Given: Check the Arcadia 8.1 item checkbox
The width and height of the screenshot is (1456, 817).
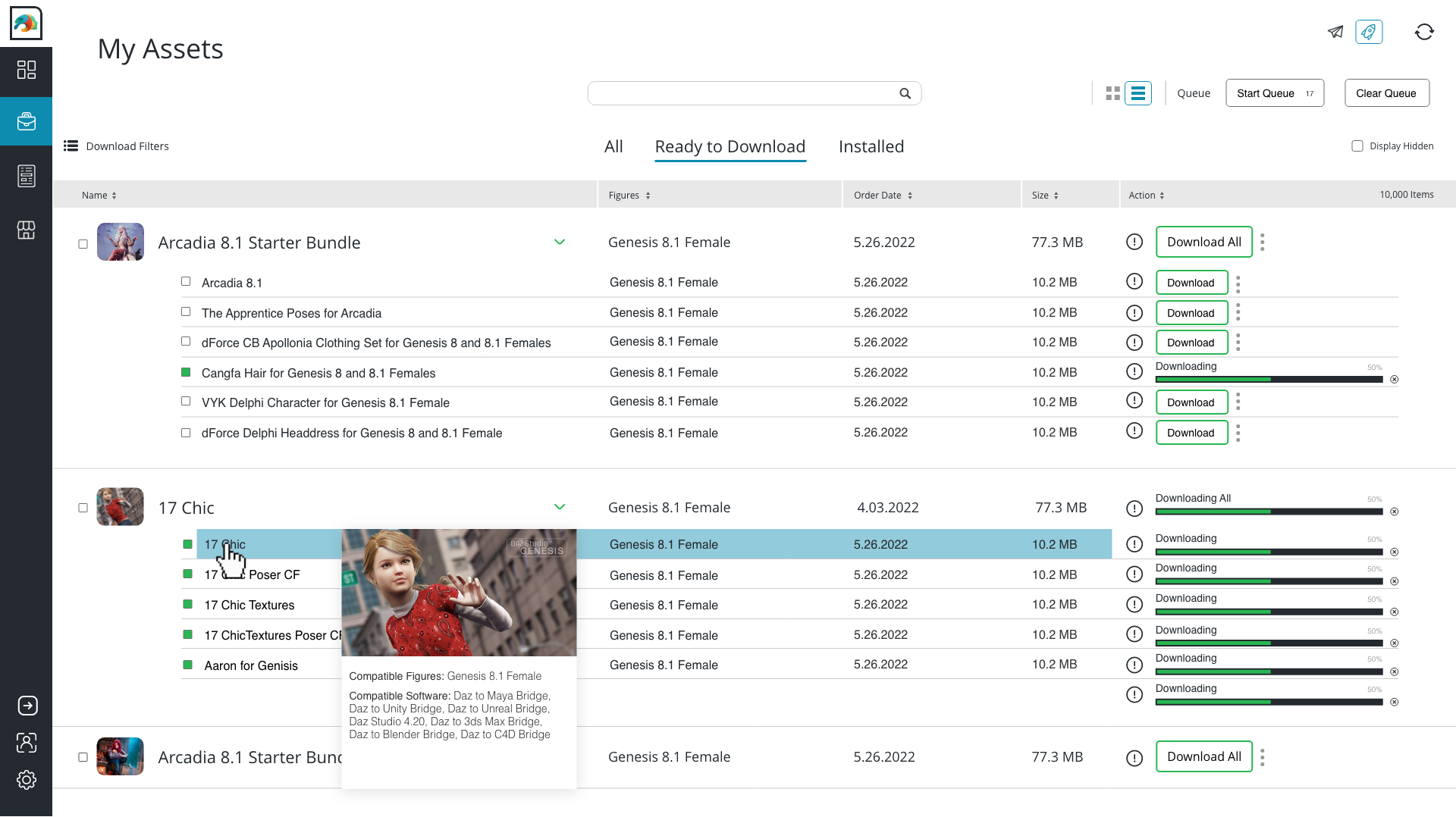Looking at the screenshot, I should click(x=186, y=281).
